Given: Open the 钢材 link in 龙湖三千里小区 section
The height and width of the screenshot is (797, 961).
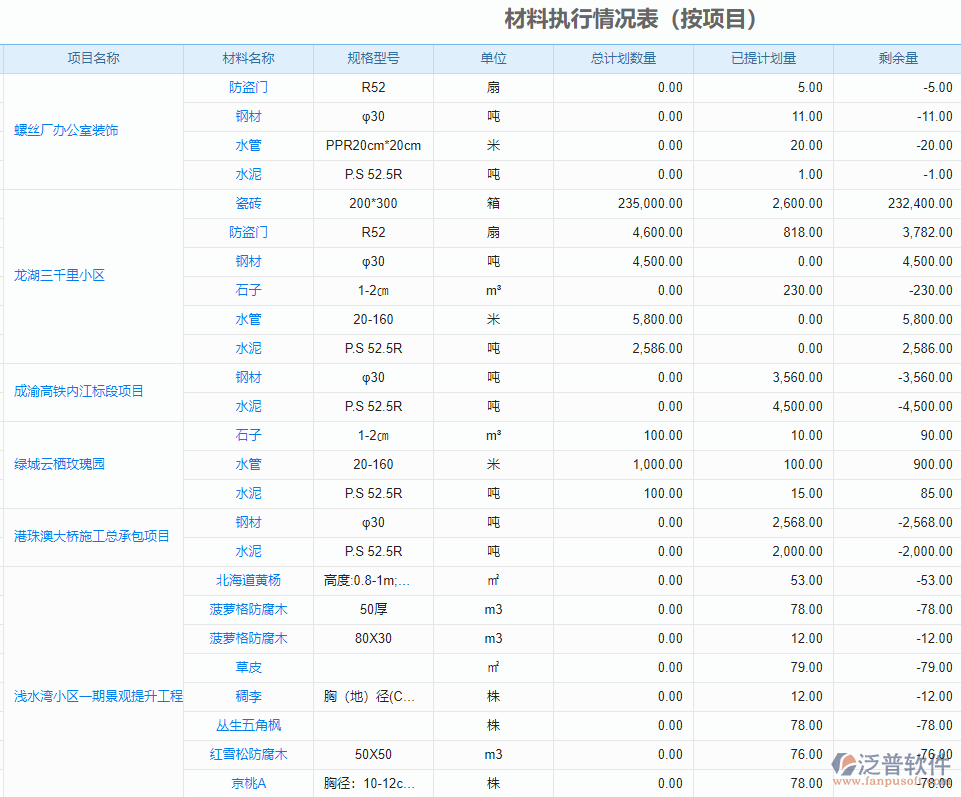Looking at the screenshot, I should (x=246, y=261).
